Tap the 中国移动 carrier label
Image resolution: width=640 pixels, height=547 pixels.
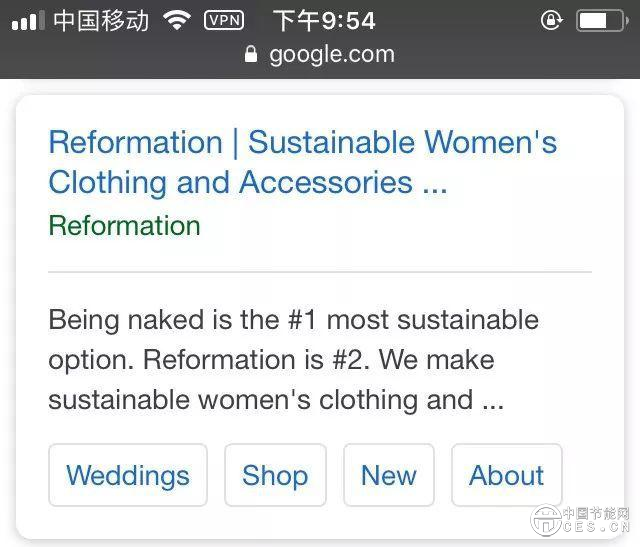[x=100, y=20]
